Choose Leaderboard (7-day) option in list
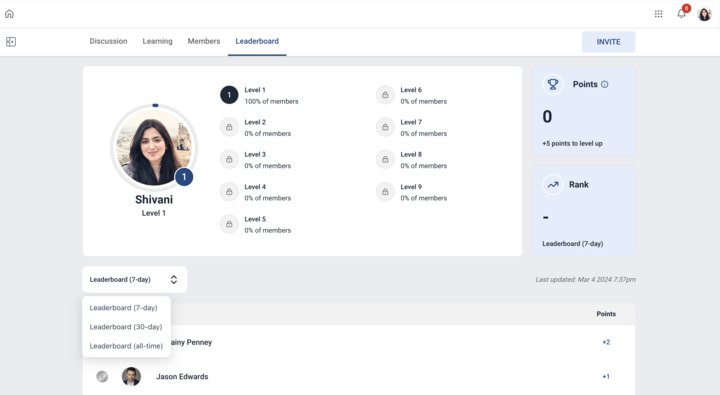 point(124,308)
